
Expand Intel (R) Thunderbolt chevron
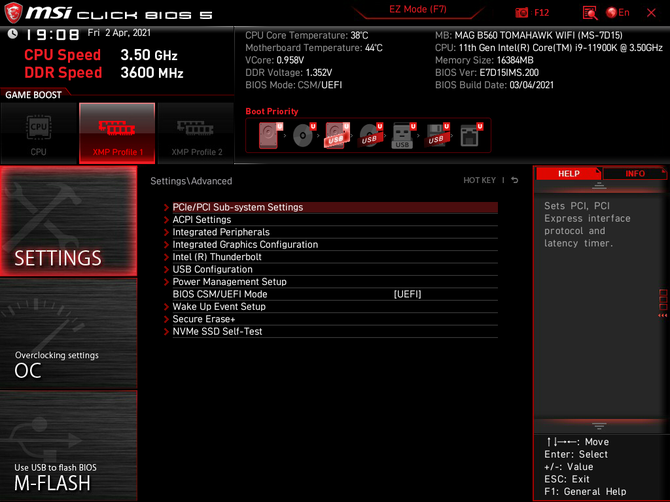[167, 257]
